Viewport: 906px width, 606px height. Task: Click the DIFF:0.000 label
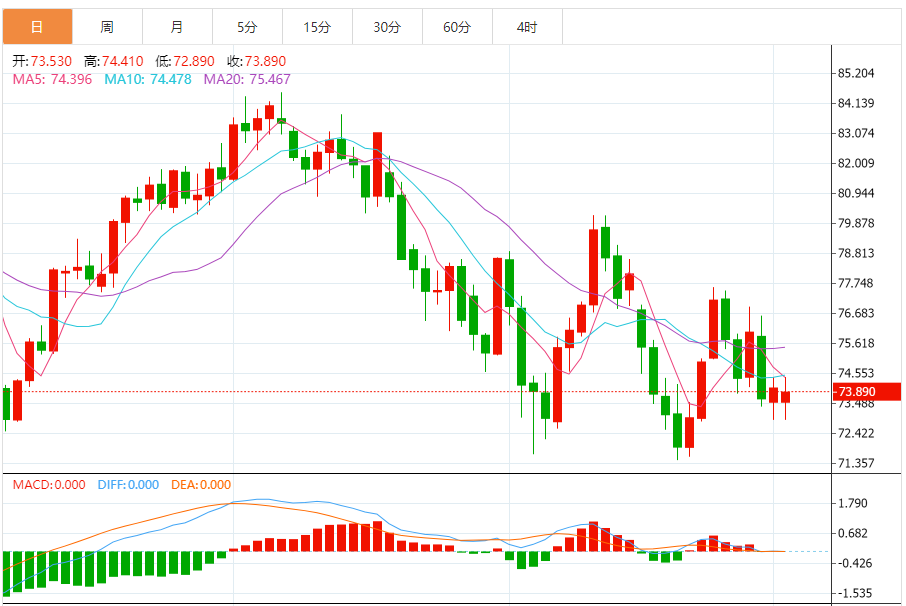(128, 485)
